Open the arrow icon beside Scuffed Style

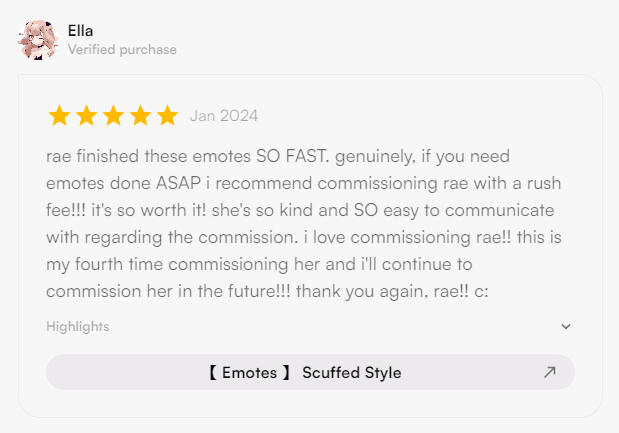tap(549, 372)
